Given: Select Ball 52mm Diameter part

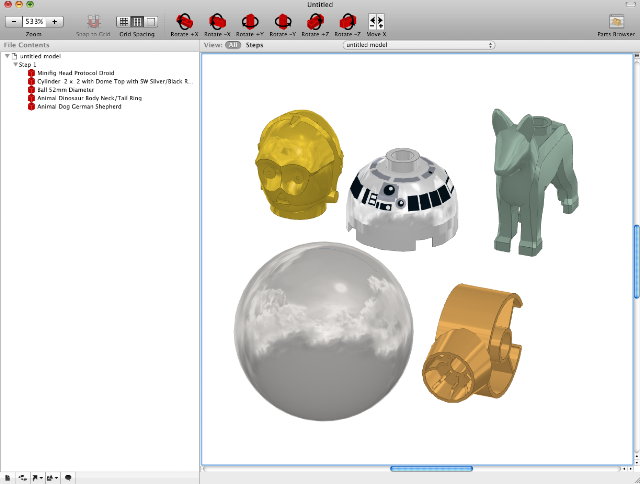Looking at the screenshot, I should (x=65, y=90).
